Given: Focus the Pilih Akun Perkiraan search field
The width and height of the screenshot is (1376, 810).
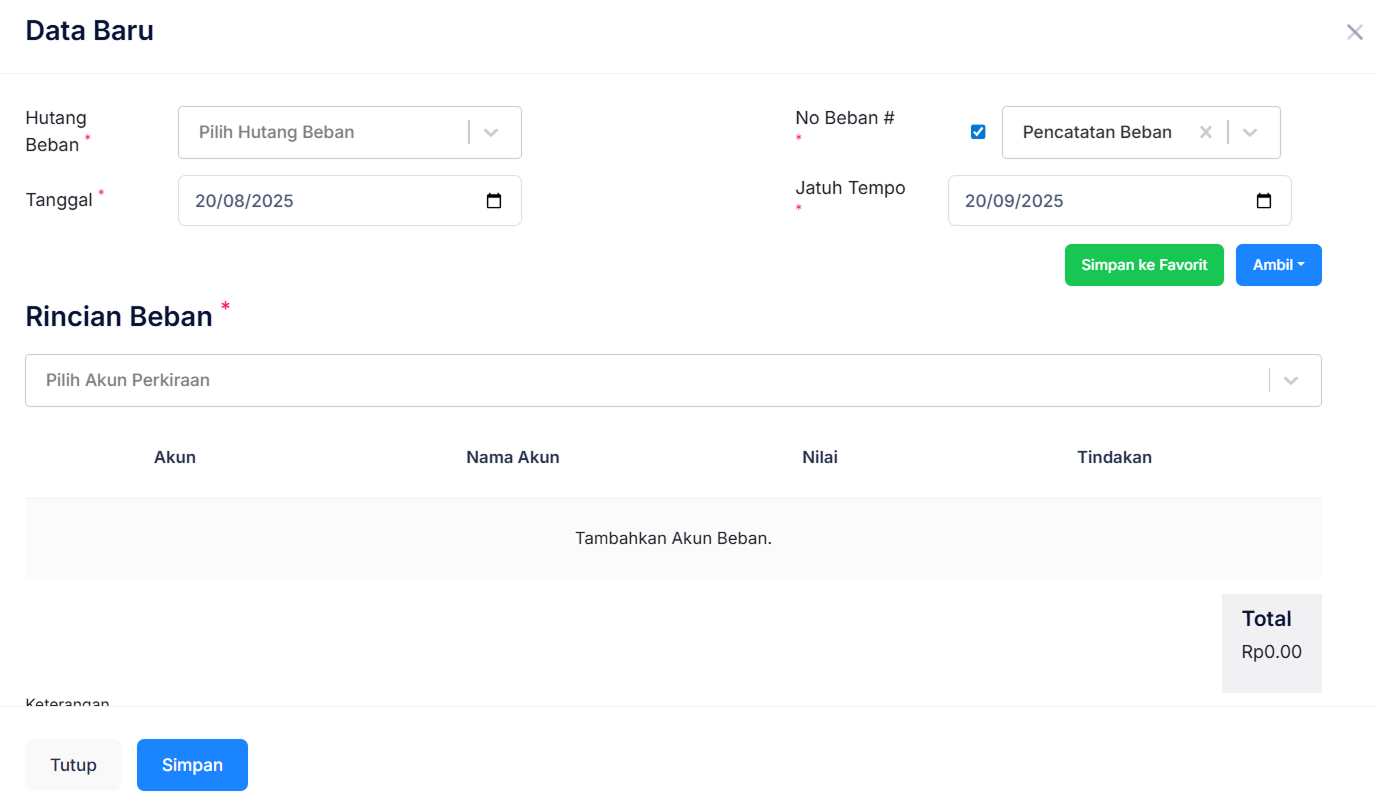Looking at the screenshot, I should click(640, 380).
